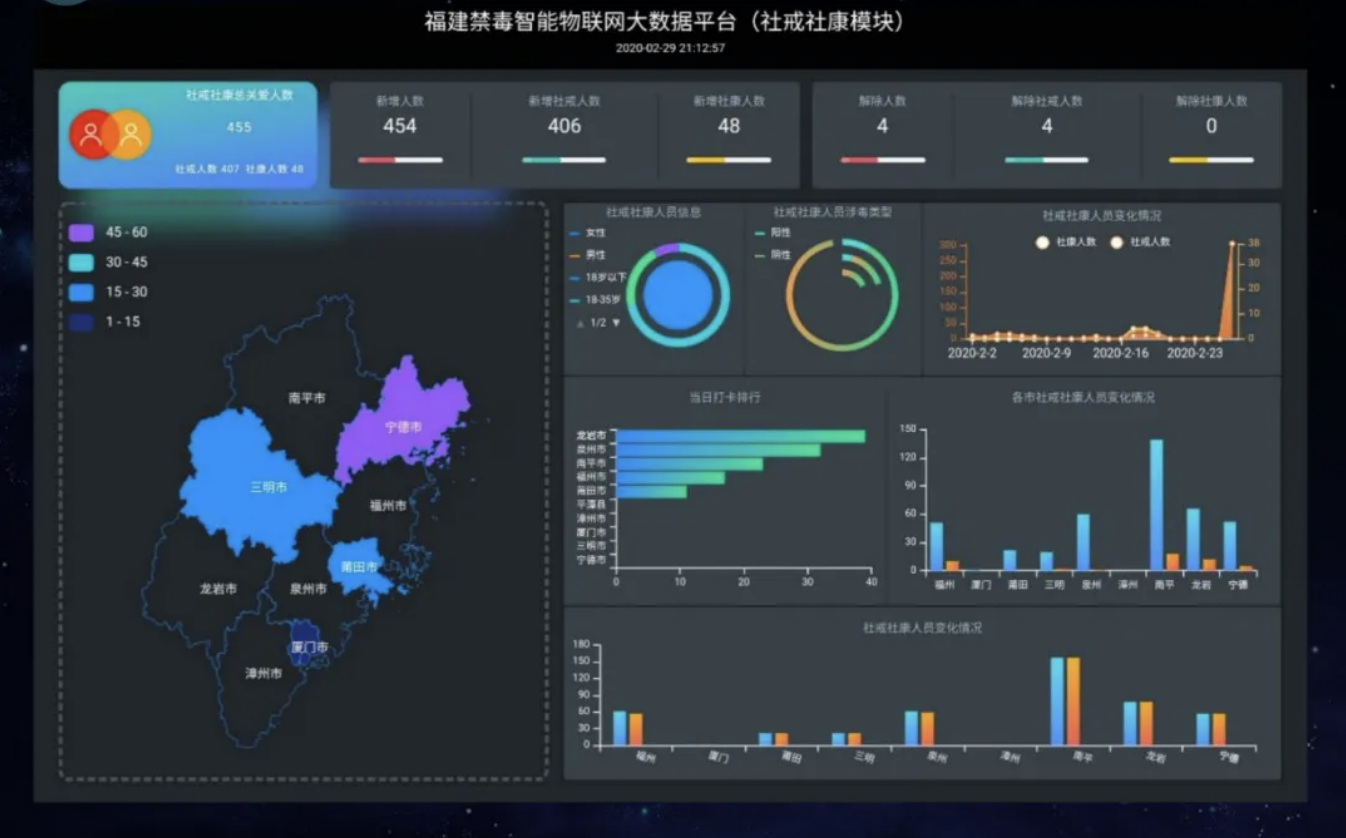Screen dimensions: 1346x838
Task: Click the 解除社戒人数 stat card
Action: (1046, 134)
